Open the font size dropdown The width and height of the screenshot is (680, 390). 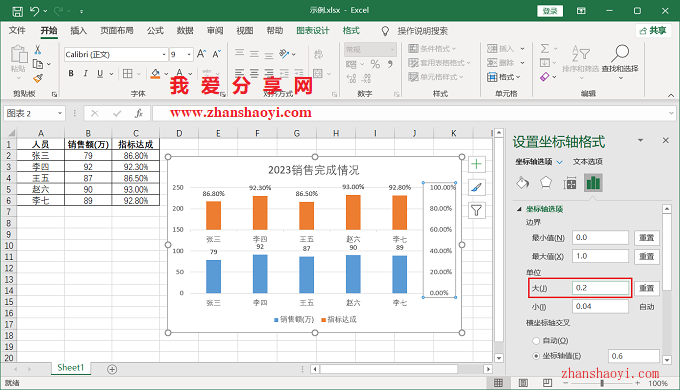(190, 54)
